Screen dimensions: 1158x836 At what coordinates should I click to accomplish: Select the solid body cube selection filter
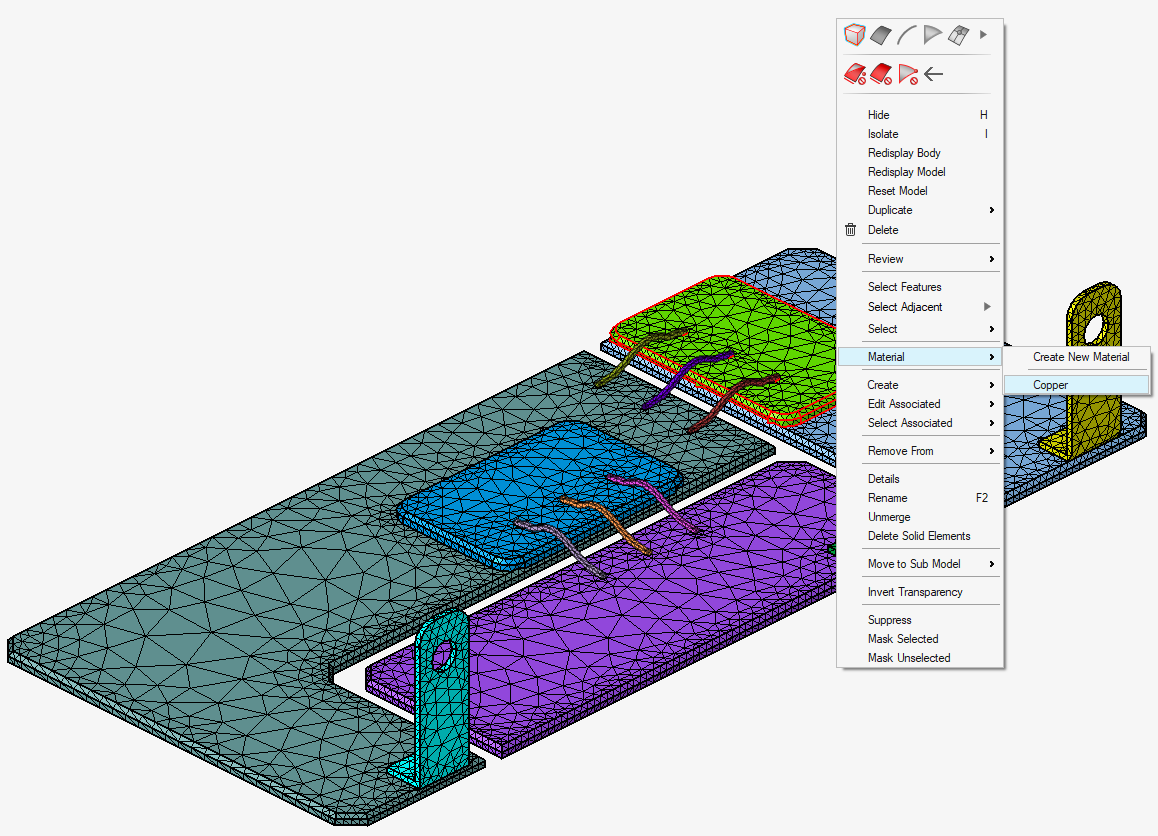click(x=854, y=35)
